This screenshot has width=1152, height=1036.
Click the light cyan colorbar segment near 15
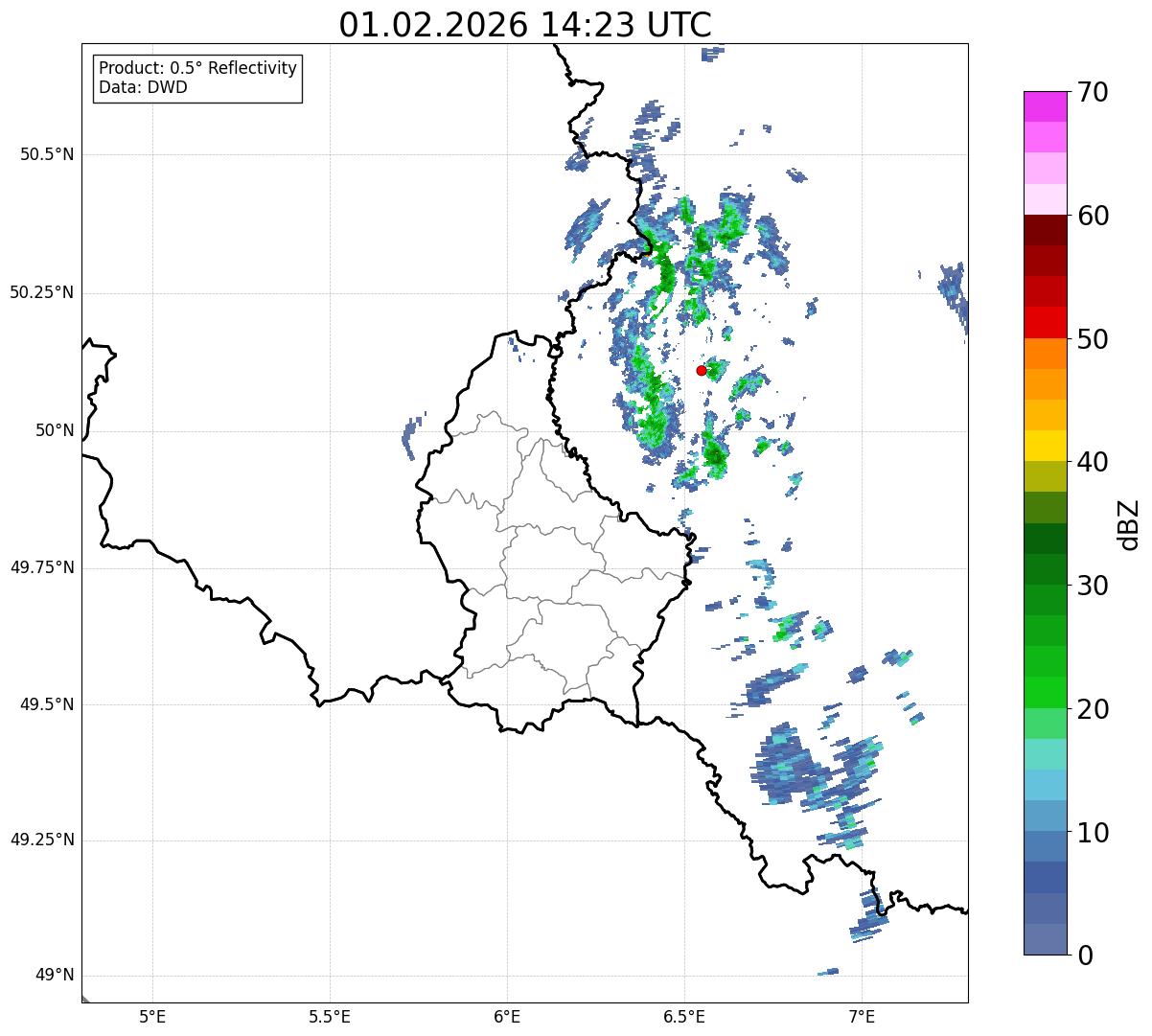click(1046, 754)
